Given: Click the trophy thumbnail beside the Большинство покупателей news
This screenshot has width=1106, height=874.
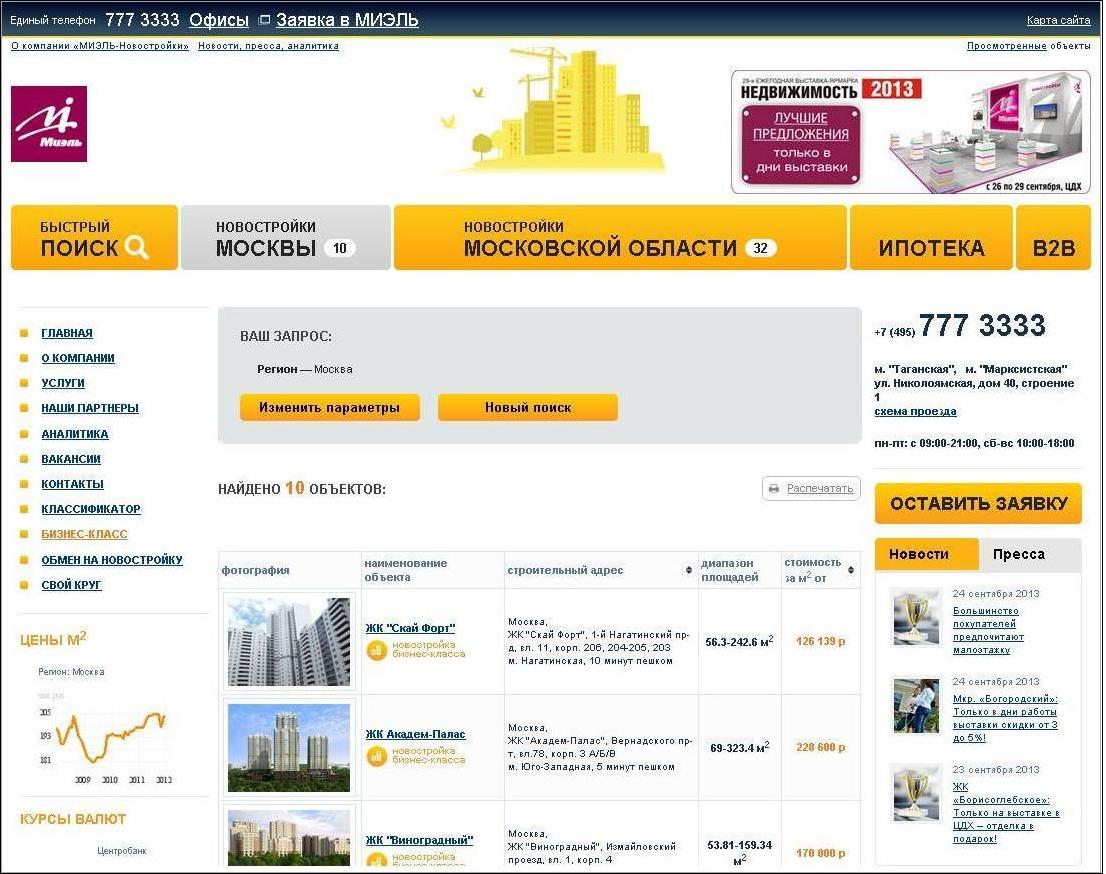Looking at the screenshot, I should pos(916,617).
